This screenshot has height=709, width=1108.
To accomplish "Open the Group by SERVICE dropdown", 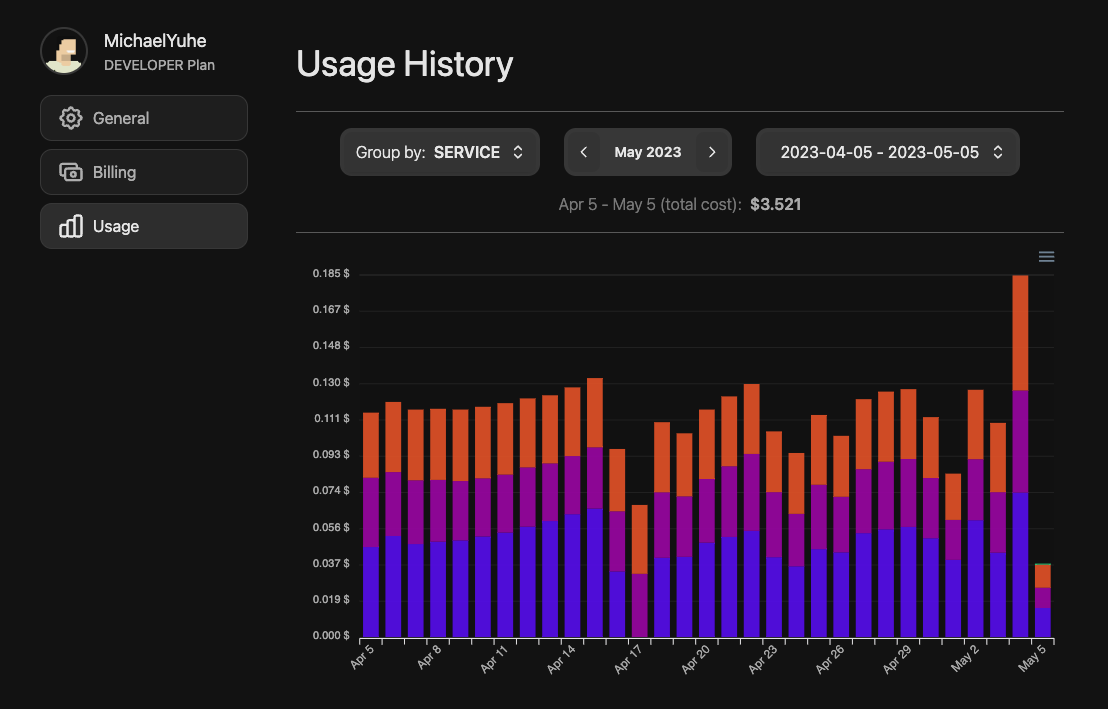I will 439,152.
